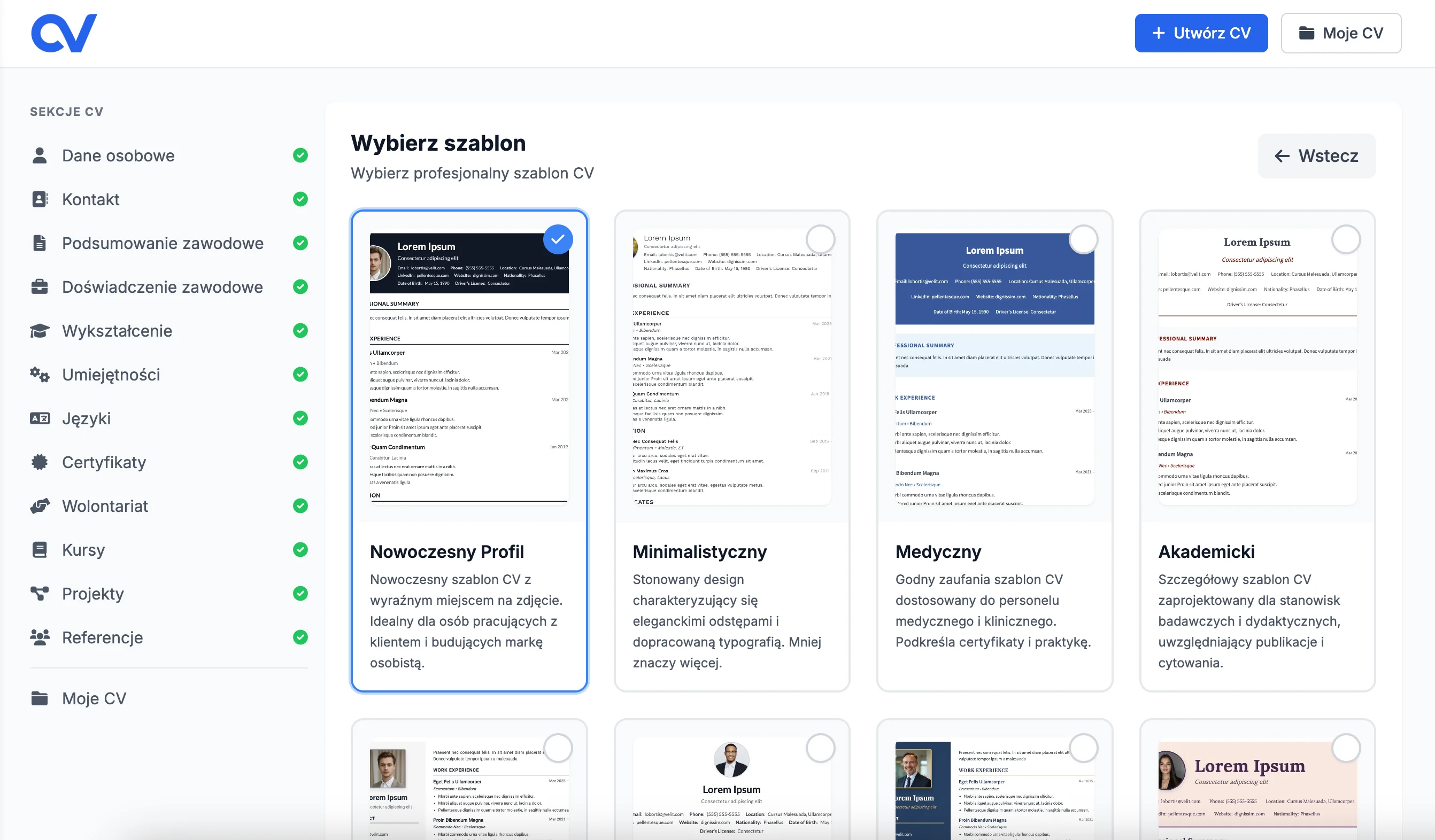Click the person icon next to Dane osobowe
Screen dimensions: 1435x840
click(x=39, y=155)
